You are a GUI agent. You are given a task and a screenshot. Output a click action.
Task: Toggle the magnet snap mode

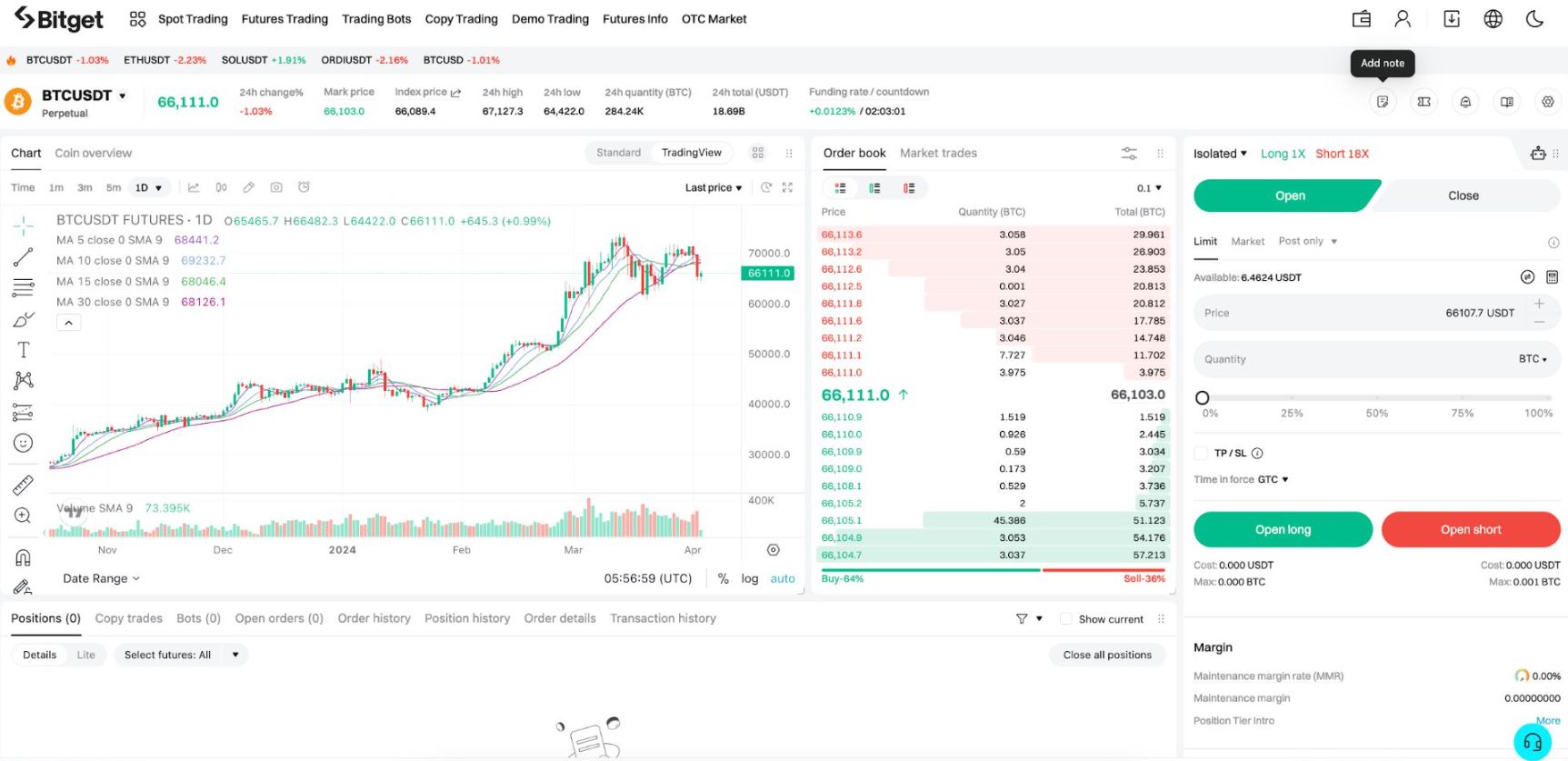(24, 557)
